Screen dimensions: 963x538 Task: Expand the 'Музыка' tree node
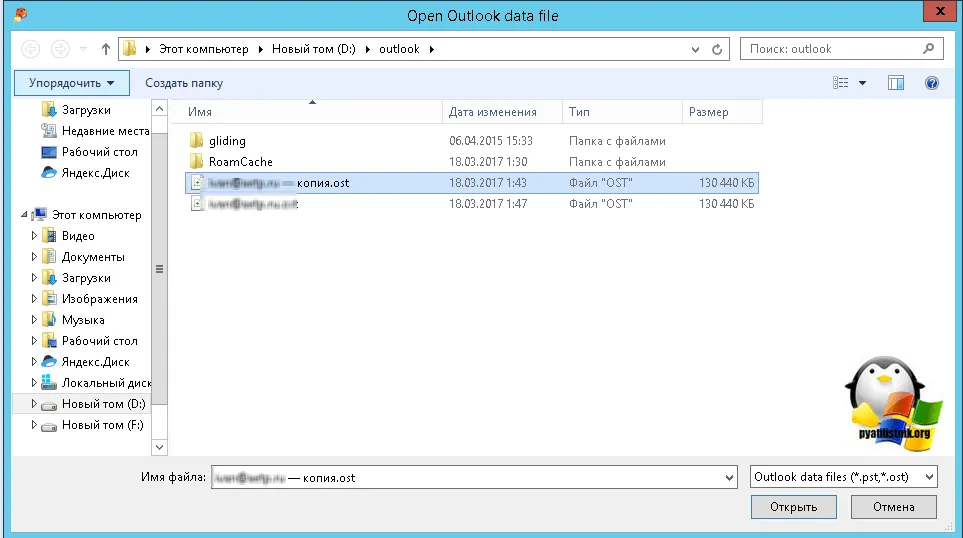point(34,319)
